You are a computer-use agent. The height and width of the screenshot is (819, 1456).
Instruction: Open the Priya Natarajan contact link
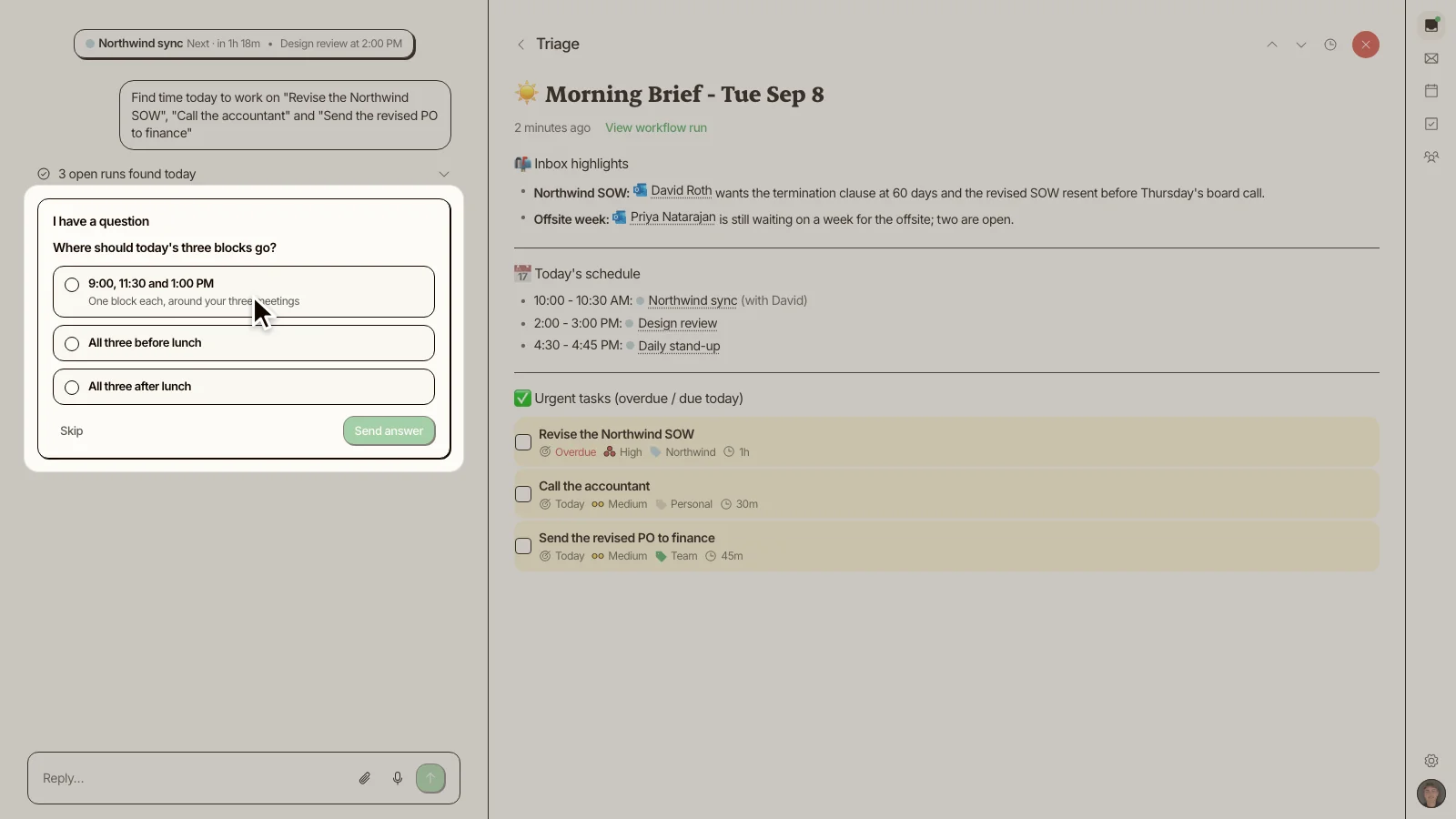(x=672, y=217)
